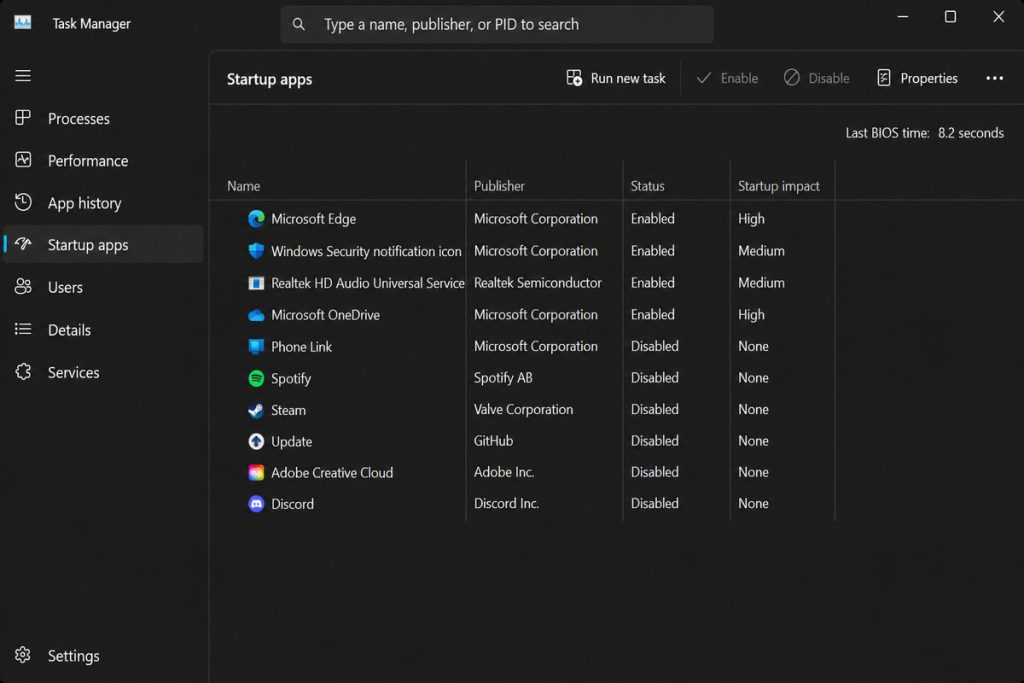
Task: Select Realtek HD Audio Universal Service
Action: 368,283
